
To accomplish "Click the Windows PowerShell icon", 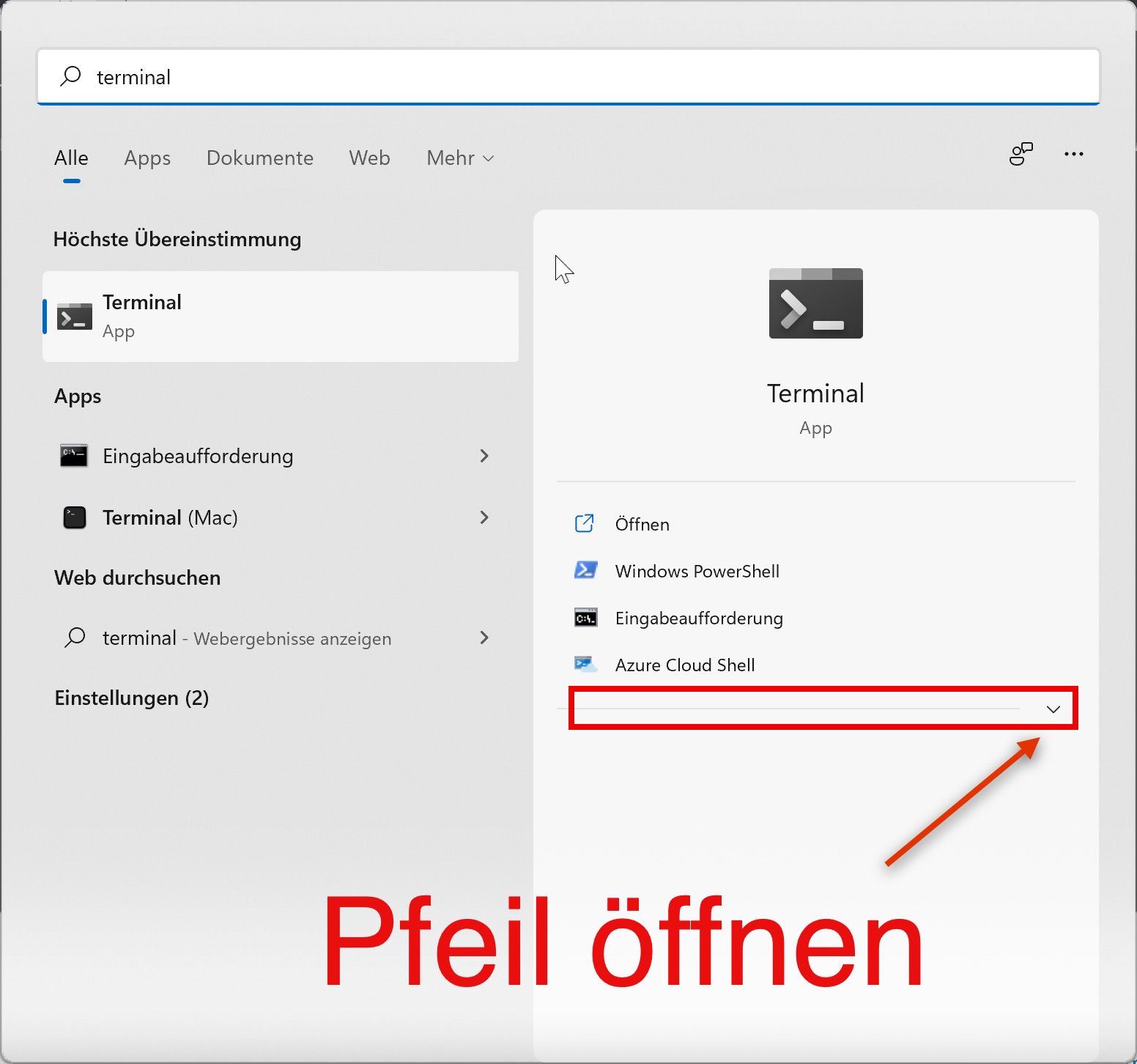I will (x=585, y=570).
